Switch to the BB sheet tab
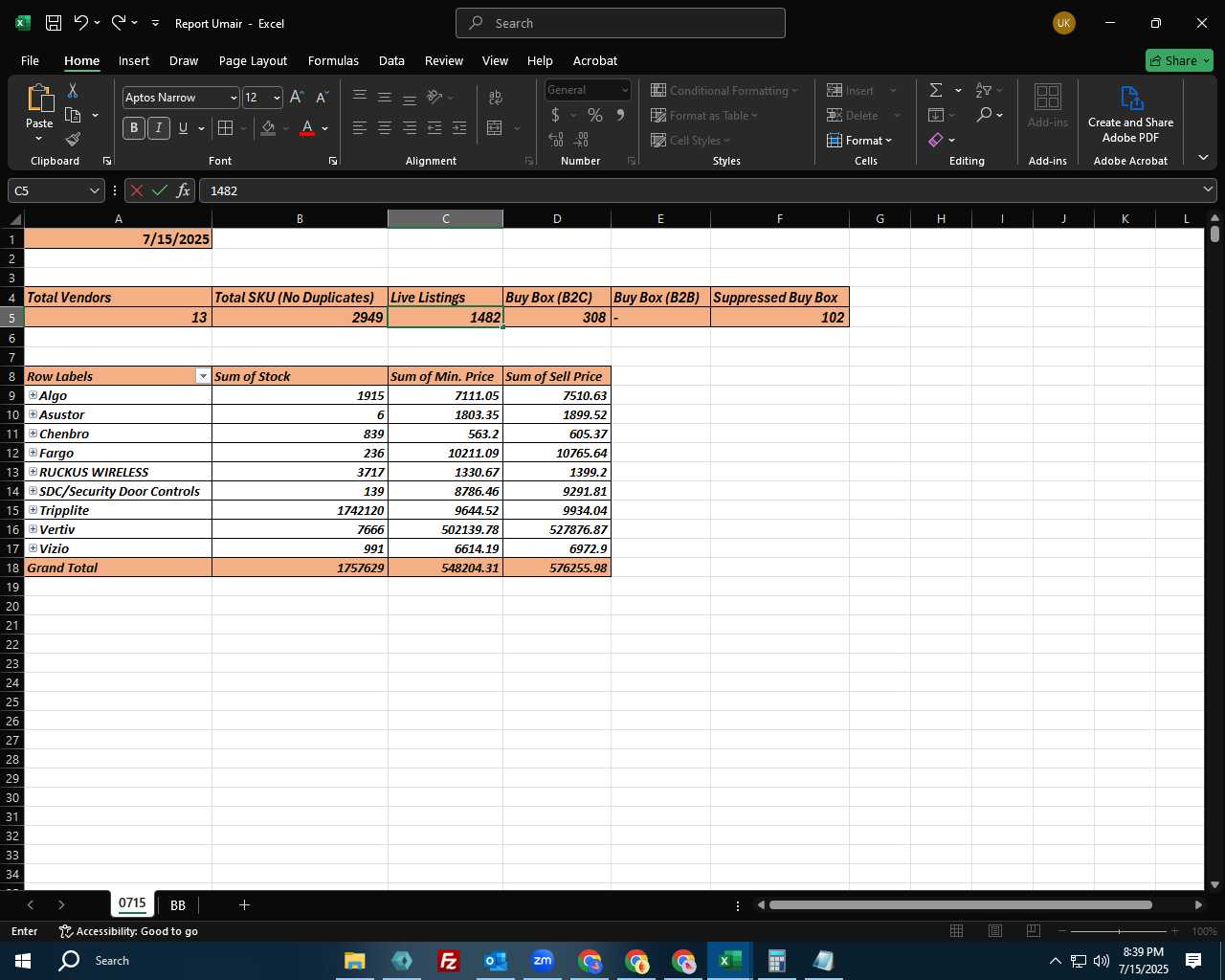Viewport: 1225px width, 980px height. [178, 904]
